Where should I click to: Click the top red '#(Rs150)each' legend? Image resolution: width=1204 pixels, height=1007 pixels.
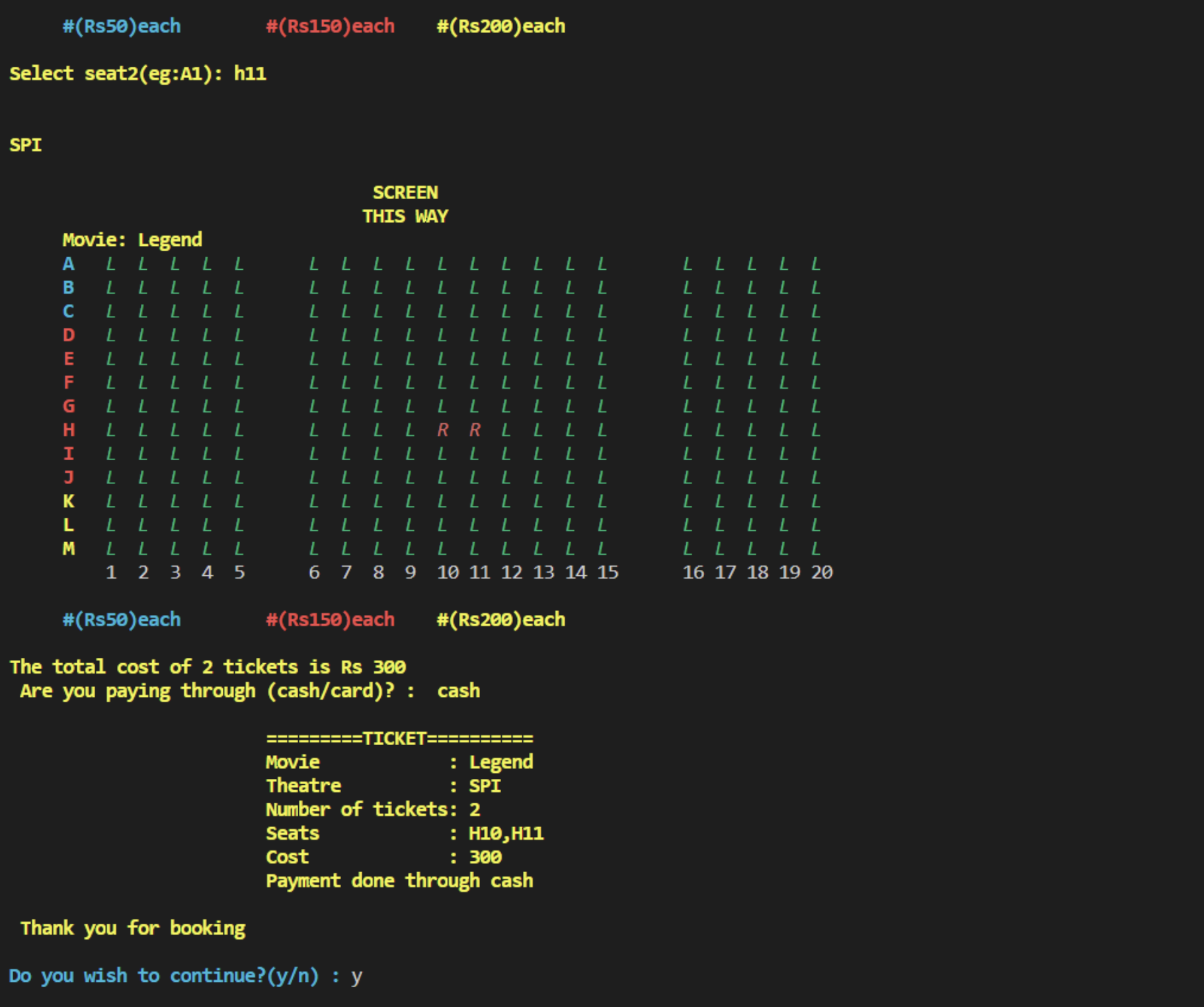(x=330, y=26)
